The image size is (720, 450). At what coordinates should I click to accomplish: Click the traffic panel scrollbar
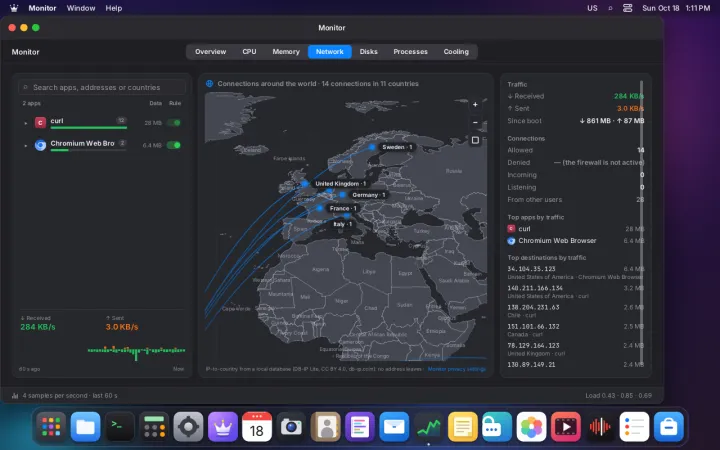pos(641,220)
